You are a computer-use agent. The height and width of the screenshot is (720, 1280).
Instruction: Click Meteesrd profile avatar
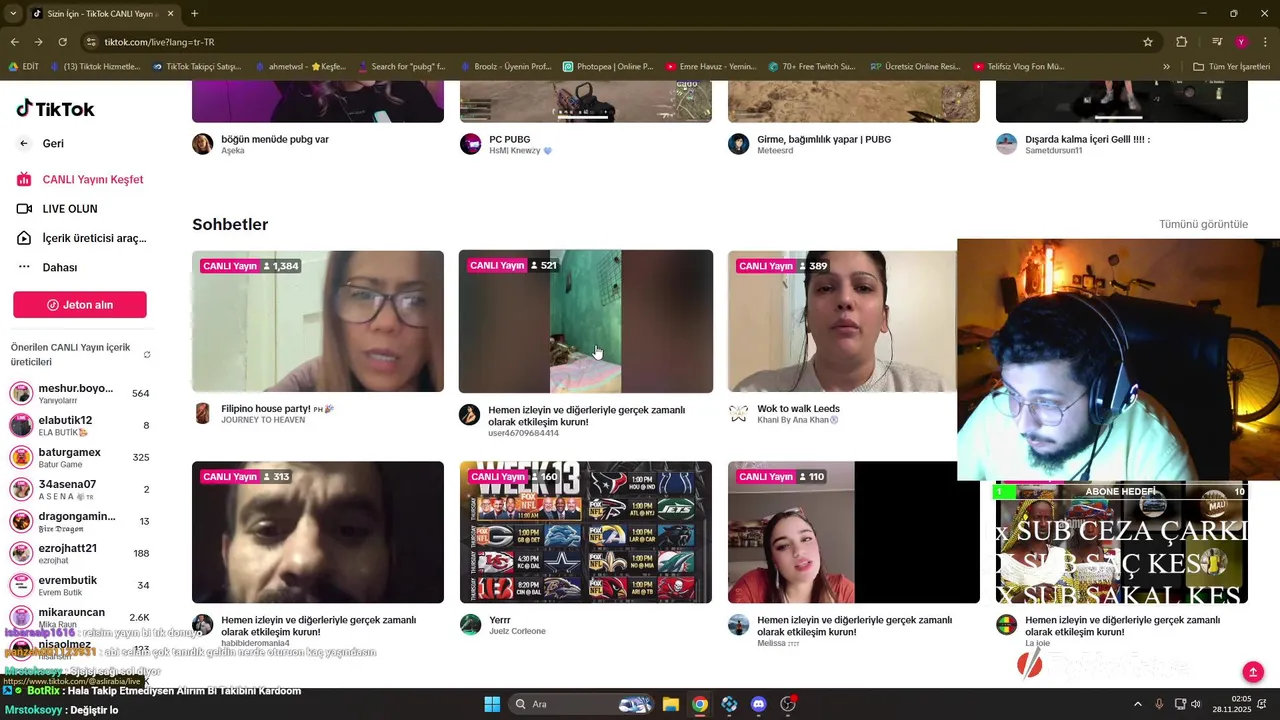click(738, 144)
